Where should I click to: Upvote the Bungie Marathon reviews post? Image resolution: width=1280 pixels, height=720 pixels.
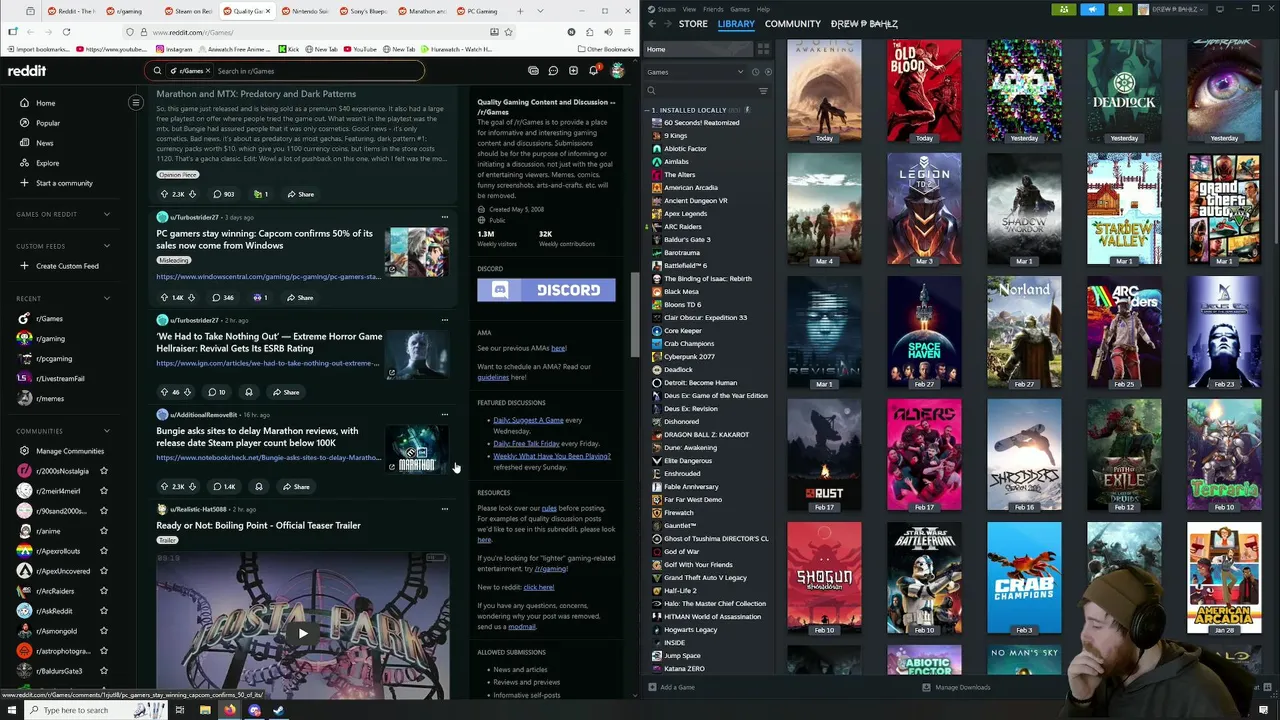click(x=164, y=486)
